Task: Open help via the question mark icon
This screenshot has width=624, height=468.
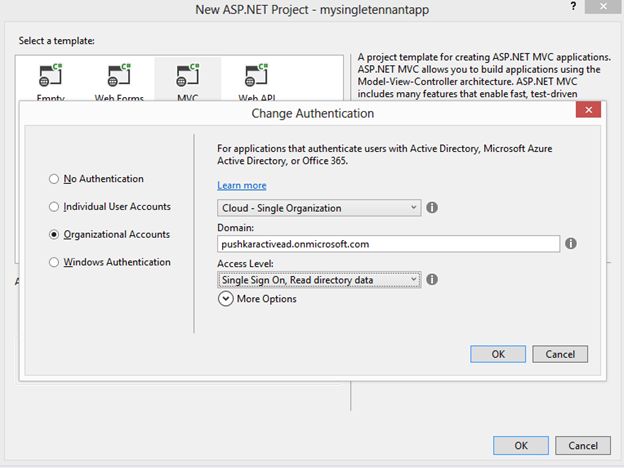Action: click(x=573, y=6)
